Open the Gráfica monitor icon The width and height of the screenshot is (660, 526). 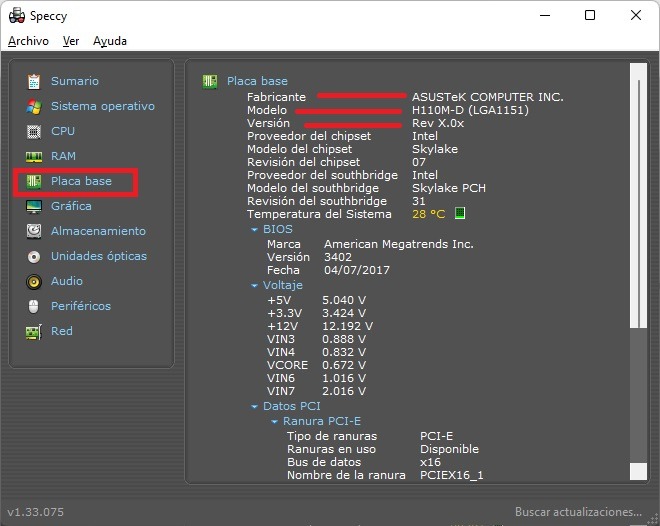pyautogui.click(x=34, y=207)
